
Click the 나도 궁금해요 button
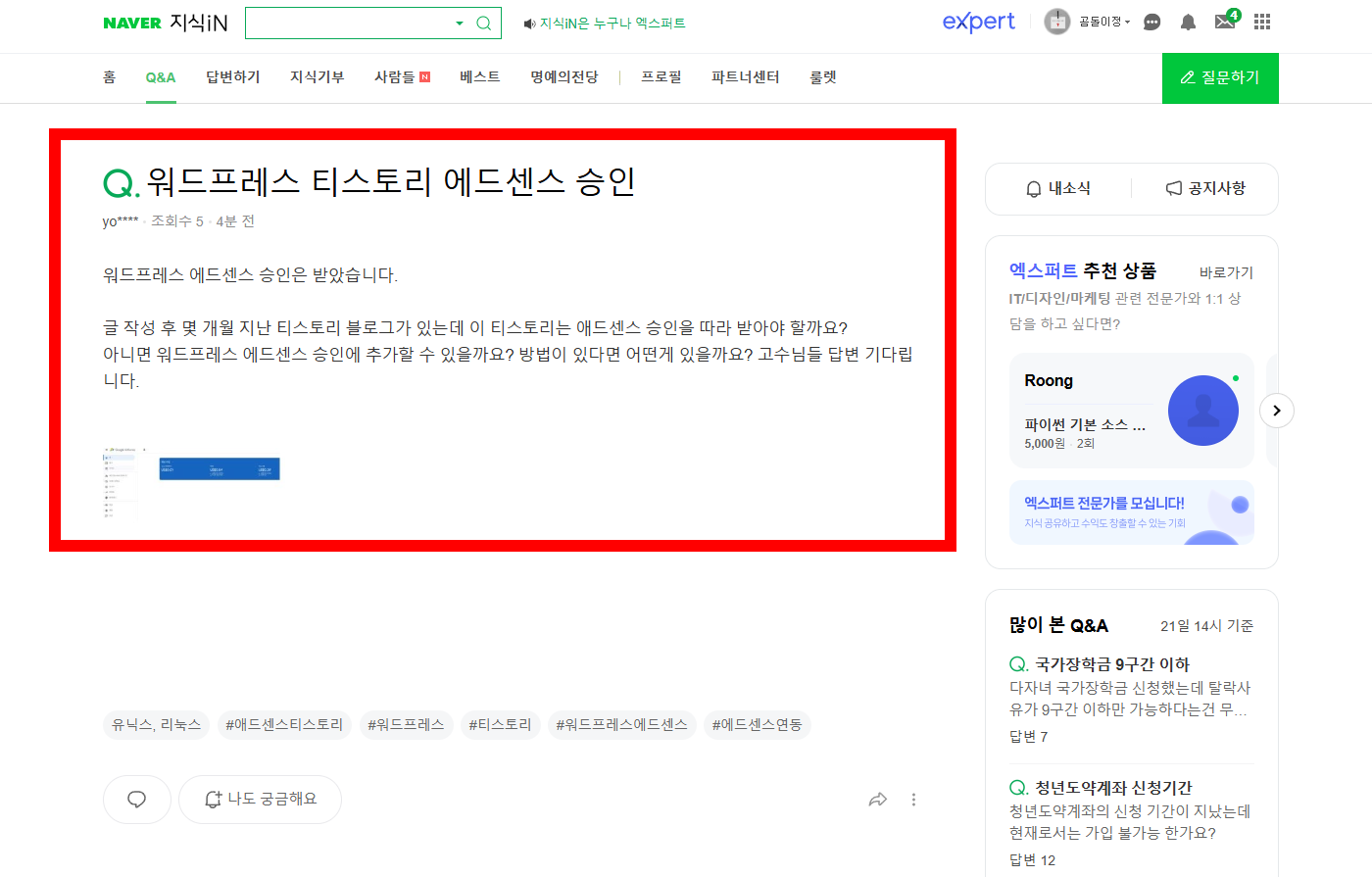tap(261, 800)
